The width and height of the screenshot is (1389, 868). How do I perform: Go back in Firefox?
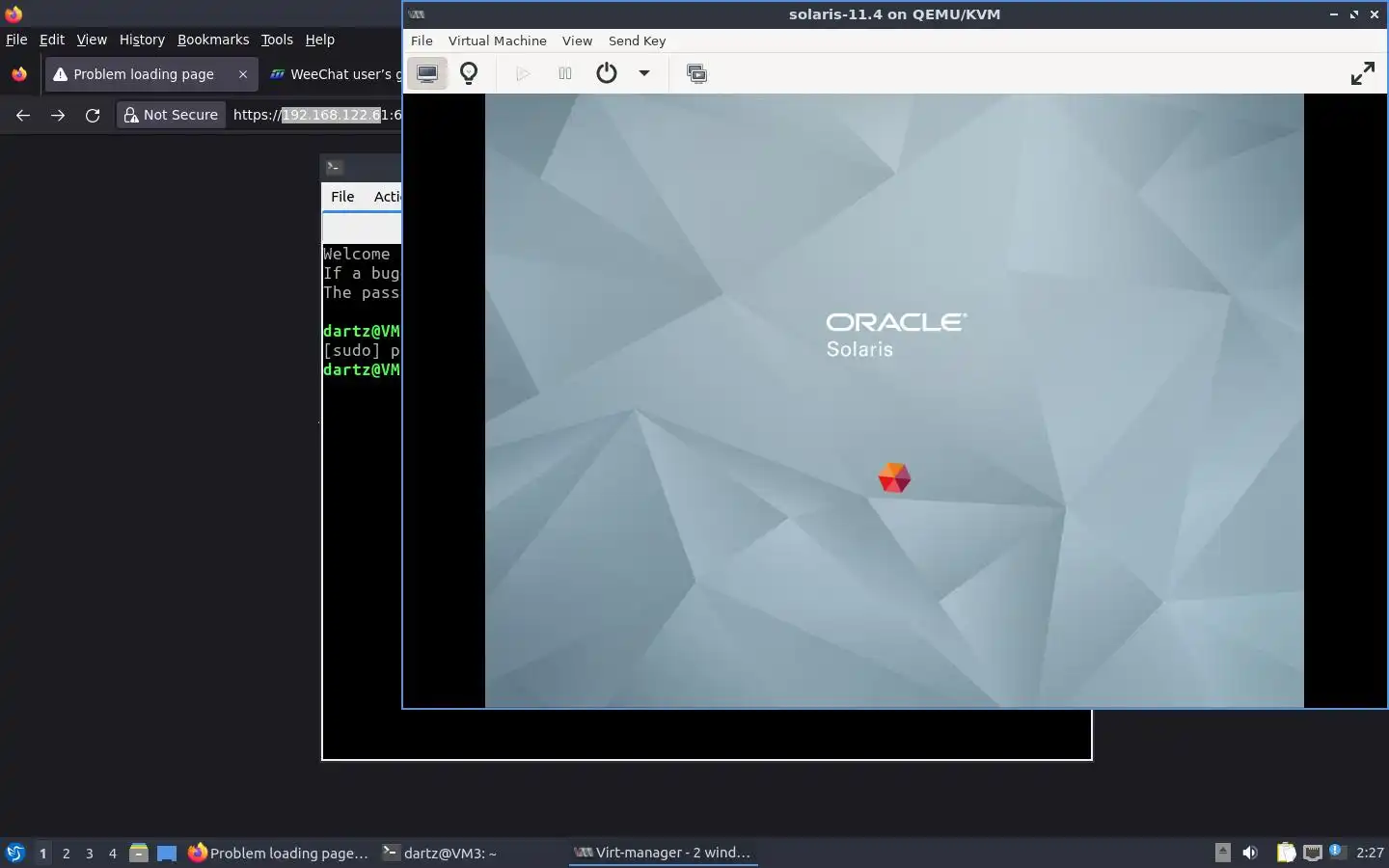pos(23,115)
